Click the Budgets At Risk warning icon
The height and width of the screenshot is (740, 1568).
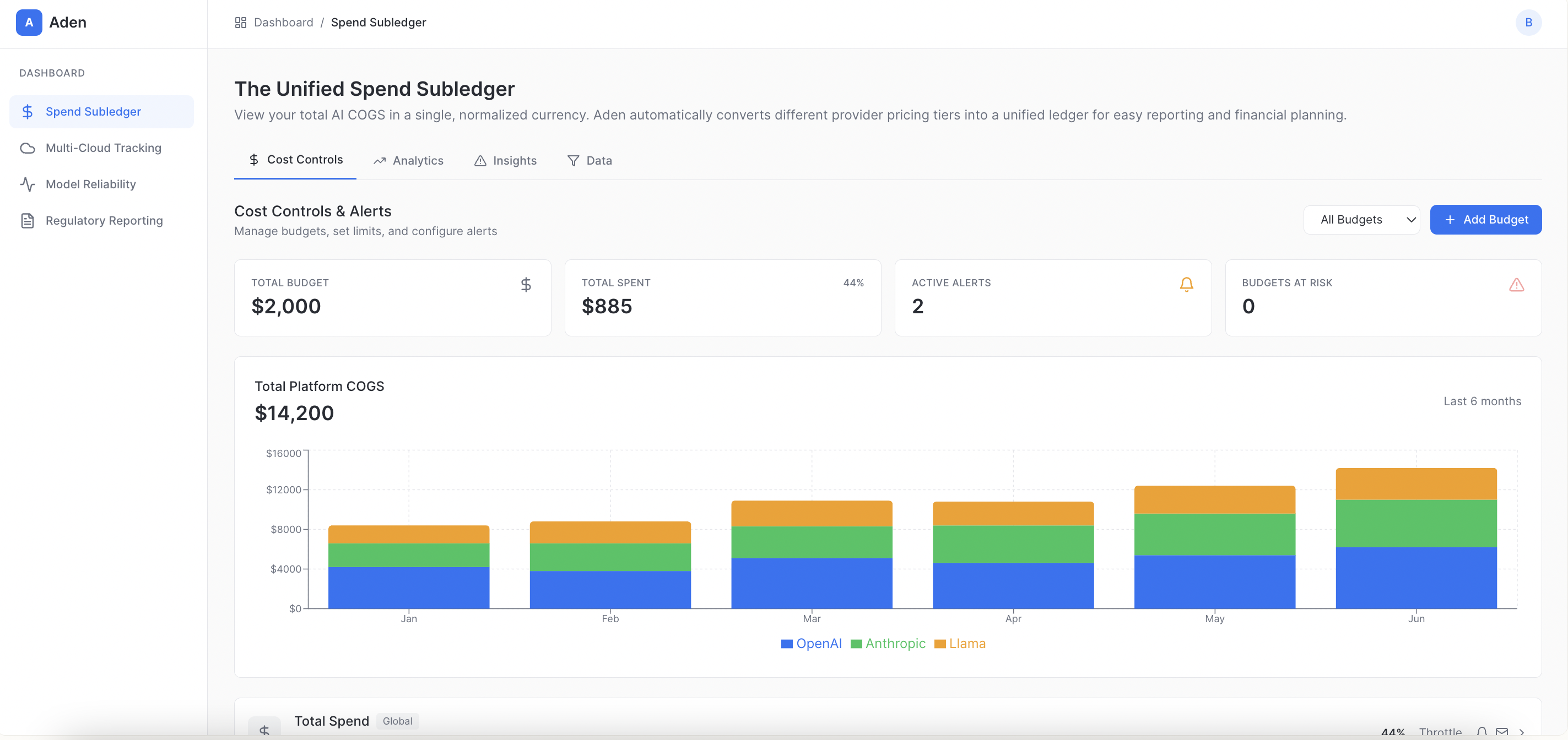[x=1516, y=284]
